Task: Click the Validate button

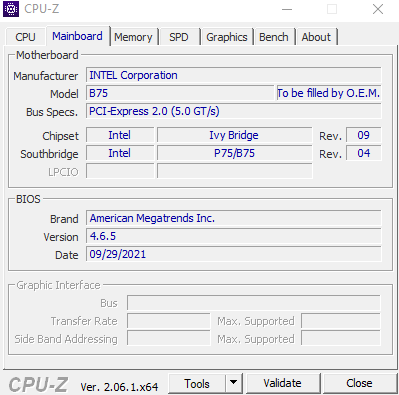Action: pyautogui.click(x=282, y=383)
